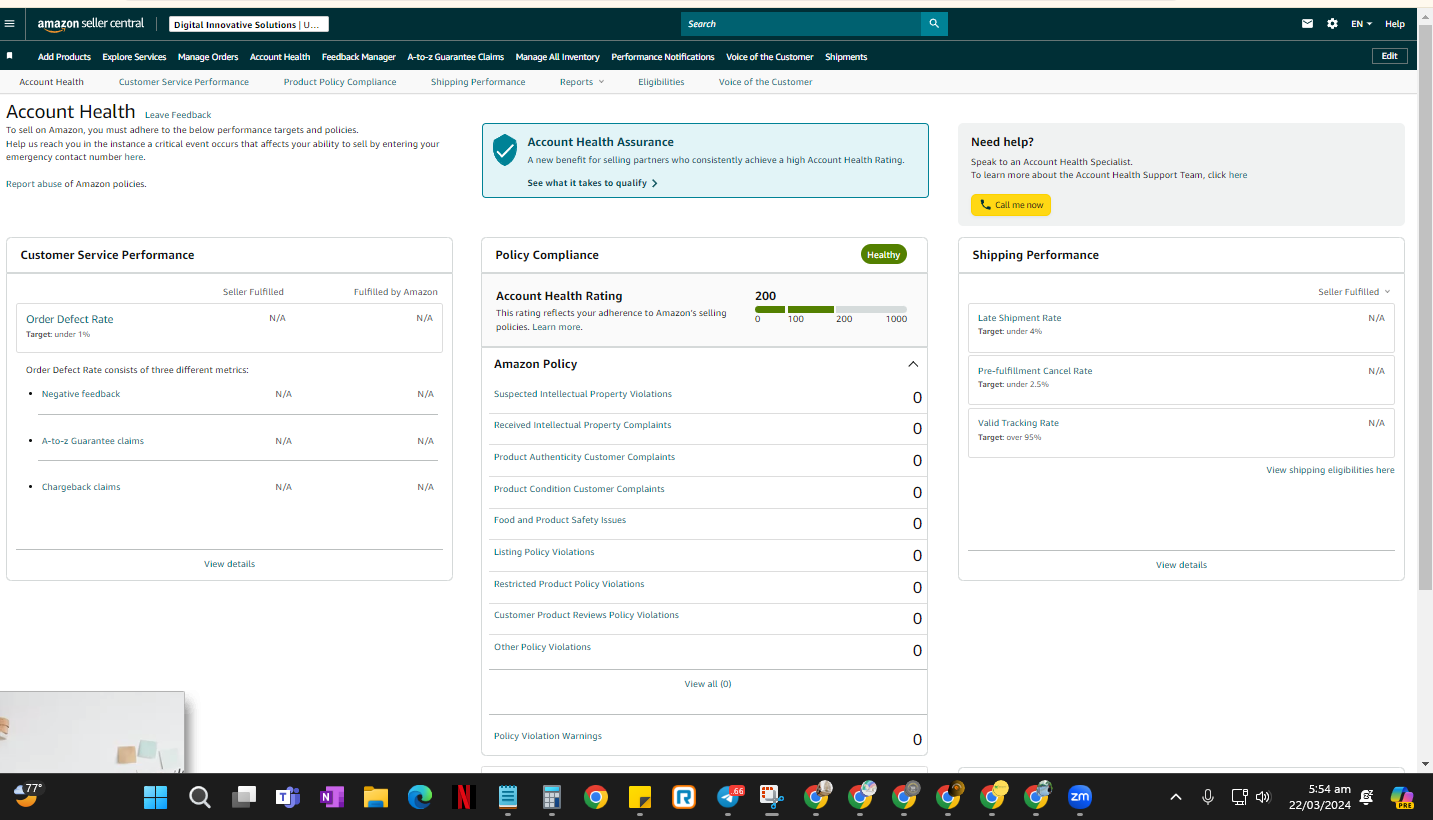This screenshot has height=820, width=1433.
Task: Click the Account Health Rating progress bar
Action: click(x=831, y=310)
